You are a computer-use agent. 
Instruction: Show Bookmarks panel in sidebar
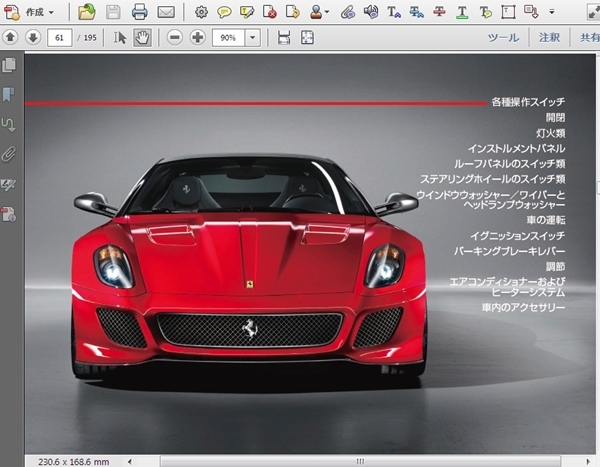8,95
